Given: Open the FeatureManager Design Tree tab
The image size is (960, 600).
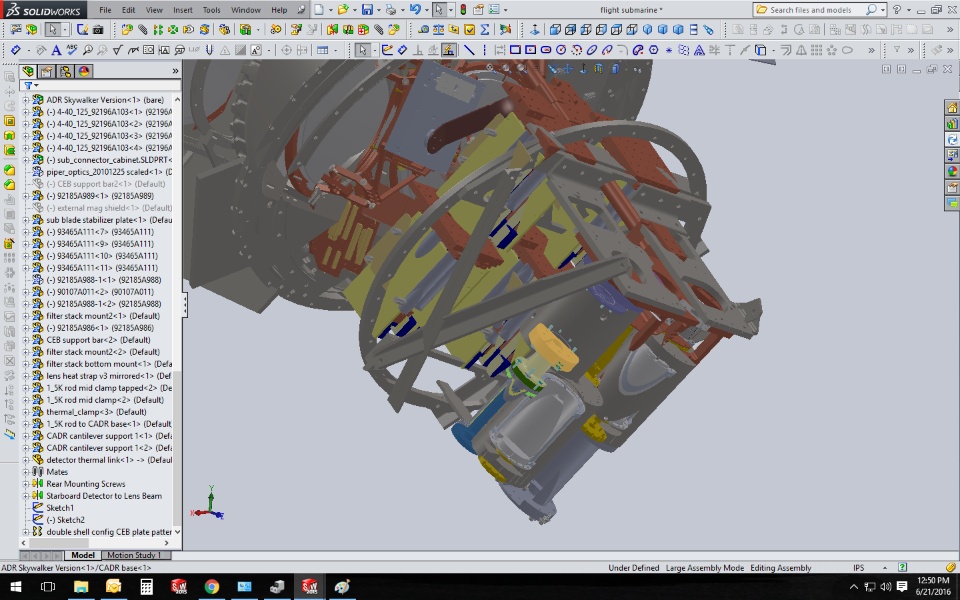Looking at the screenshot, I should click(28, 72).
